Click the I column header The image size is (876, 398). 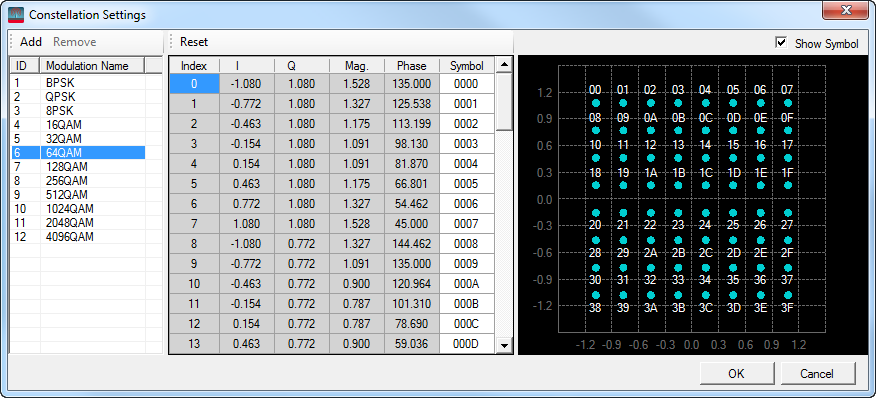(247, 66)
